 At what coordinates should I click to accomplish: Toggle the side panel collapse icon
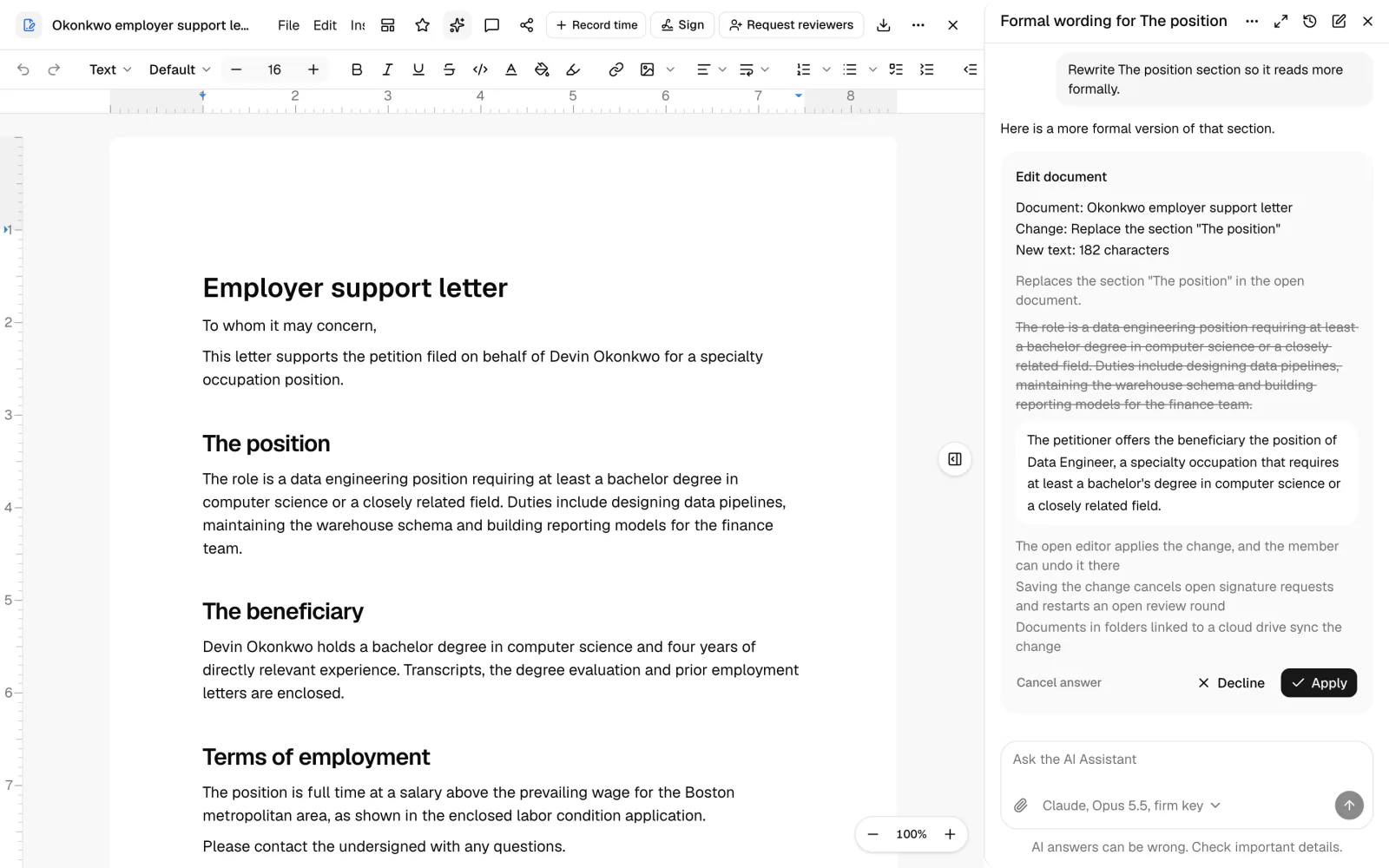(955, 459)
